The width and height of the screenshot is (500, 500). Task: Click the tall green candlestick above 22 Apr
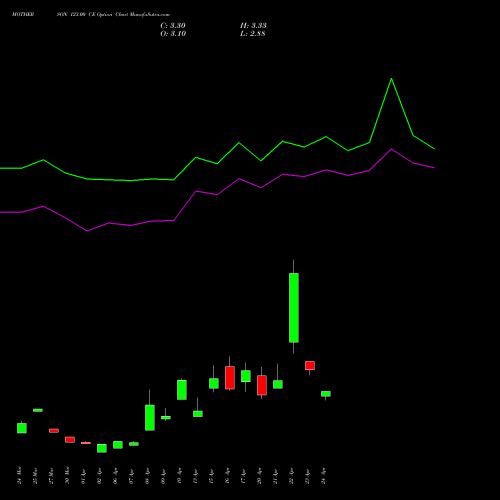294,307
